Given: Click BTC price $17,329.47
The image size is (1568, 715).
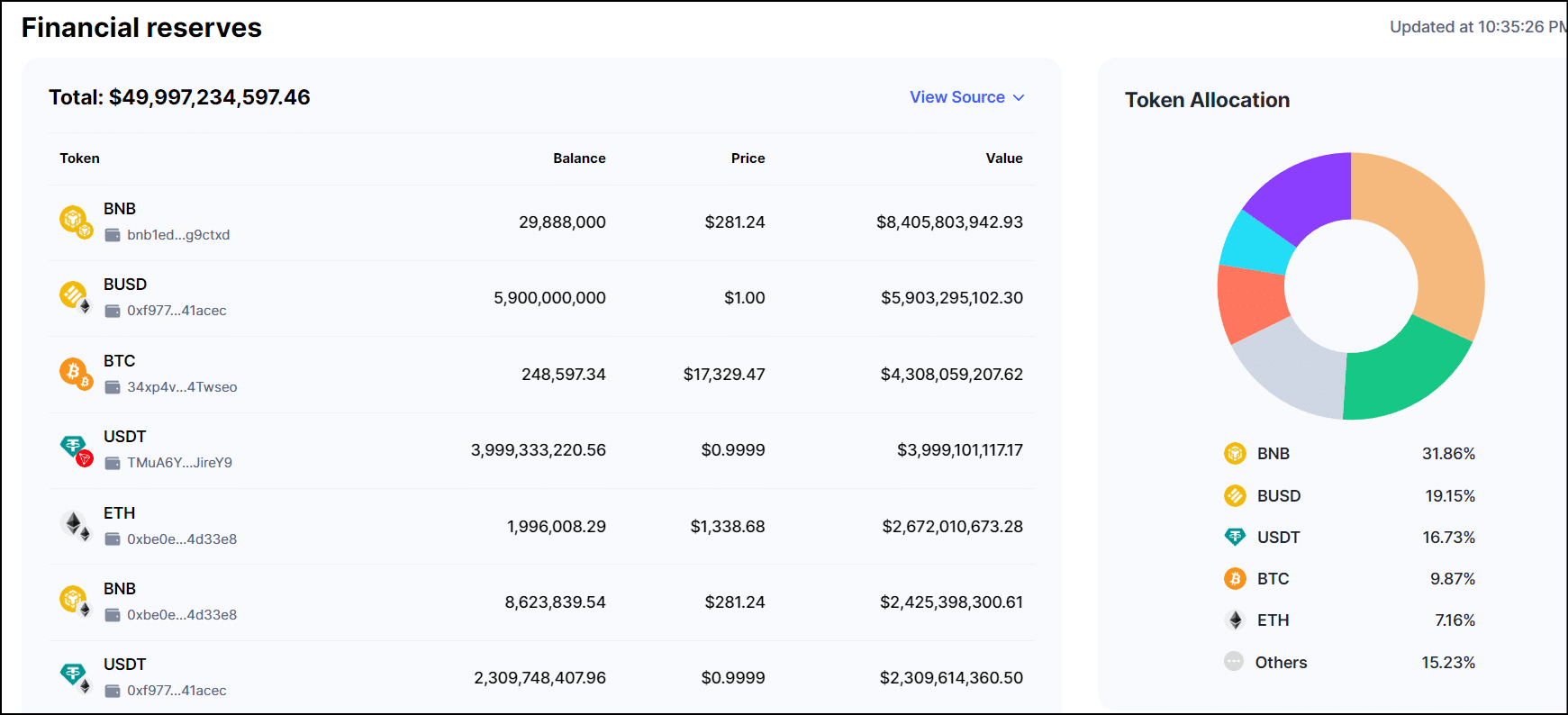Looking at the screenshot, I should [x=724, y=374].
